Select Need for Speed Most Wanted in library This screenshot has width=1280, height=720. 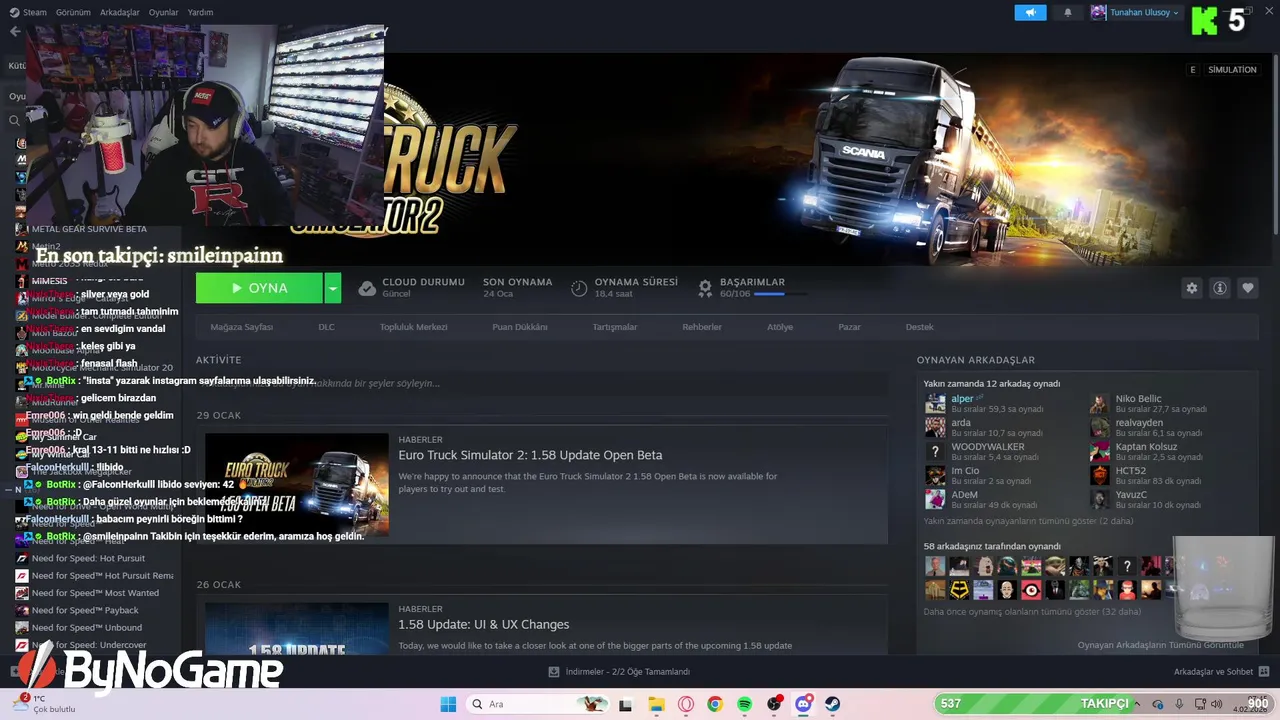tap(95, 593)
